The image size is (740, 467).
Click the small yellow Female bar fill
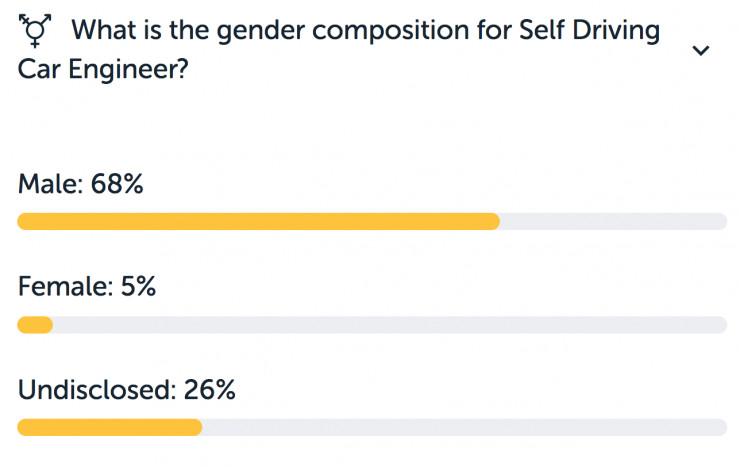pos(35,325)
